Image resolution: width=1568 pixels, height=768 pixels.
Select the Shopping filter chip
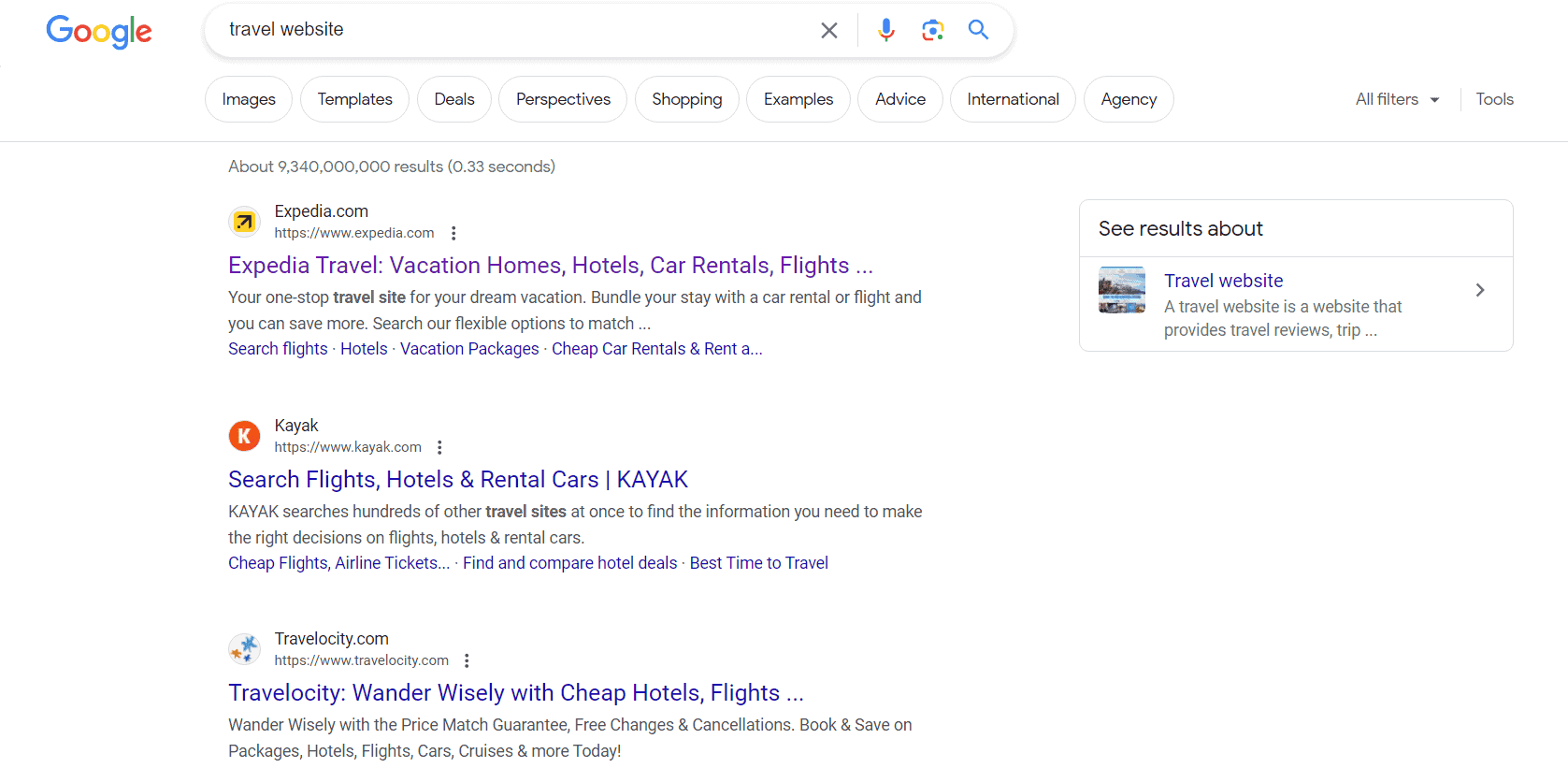tap(687, 99)
